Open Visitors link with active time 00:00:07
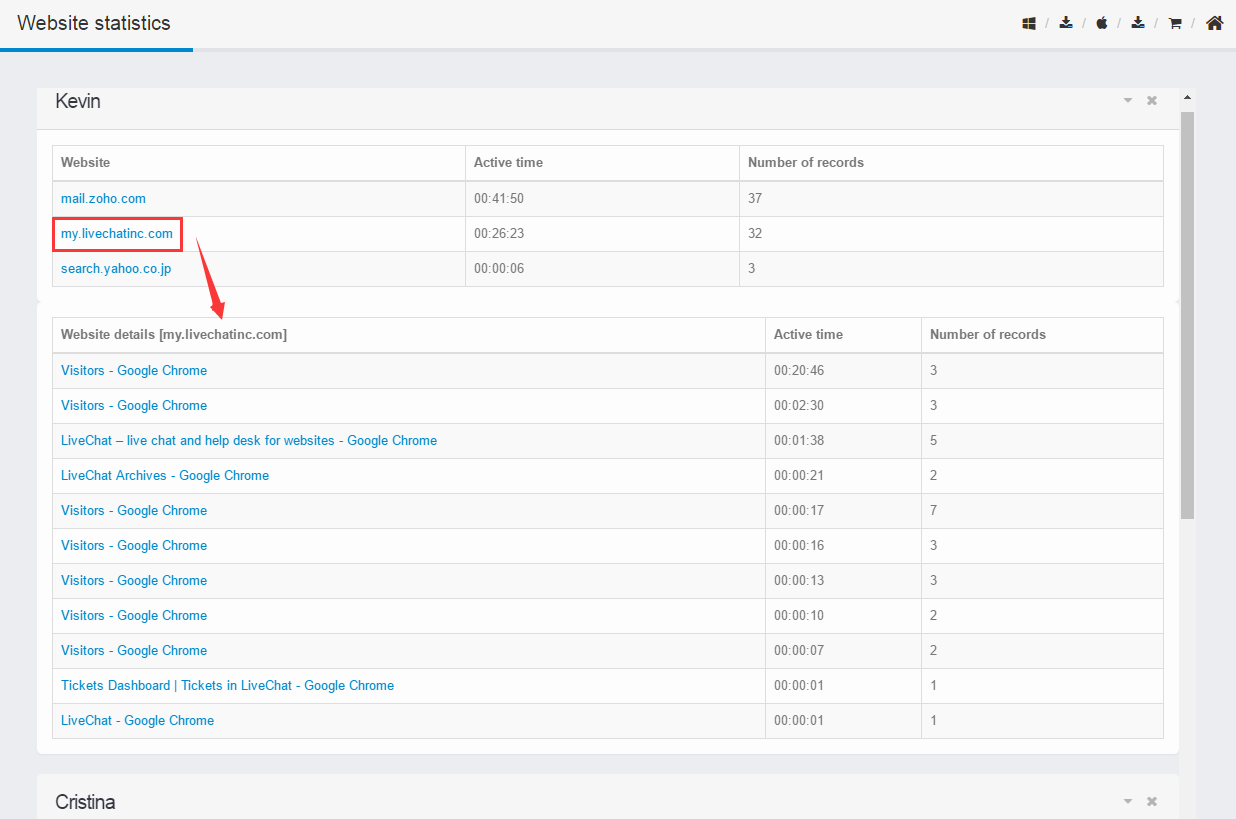Screen dimensions: 1236x819 [134, 651]
